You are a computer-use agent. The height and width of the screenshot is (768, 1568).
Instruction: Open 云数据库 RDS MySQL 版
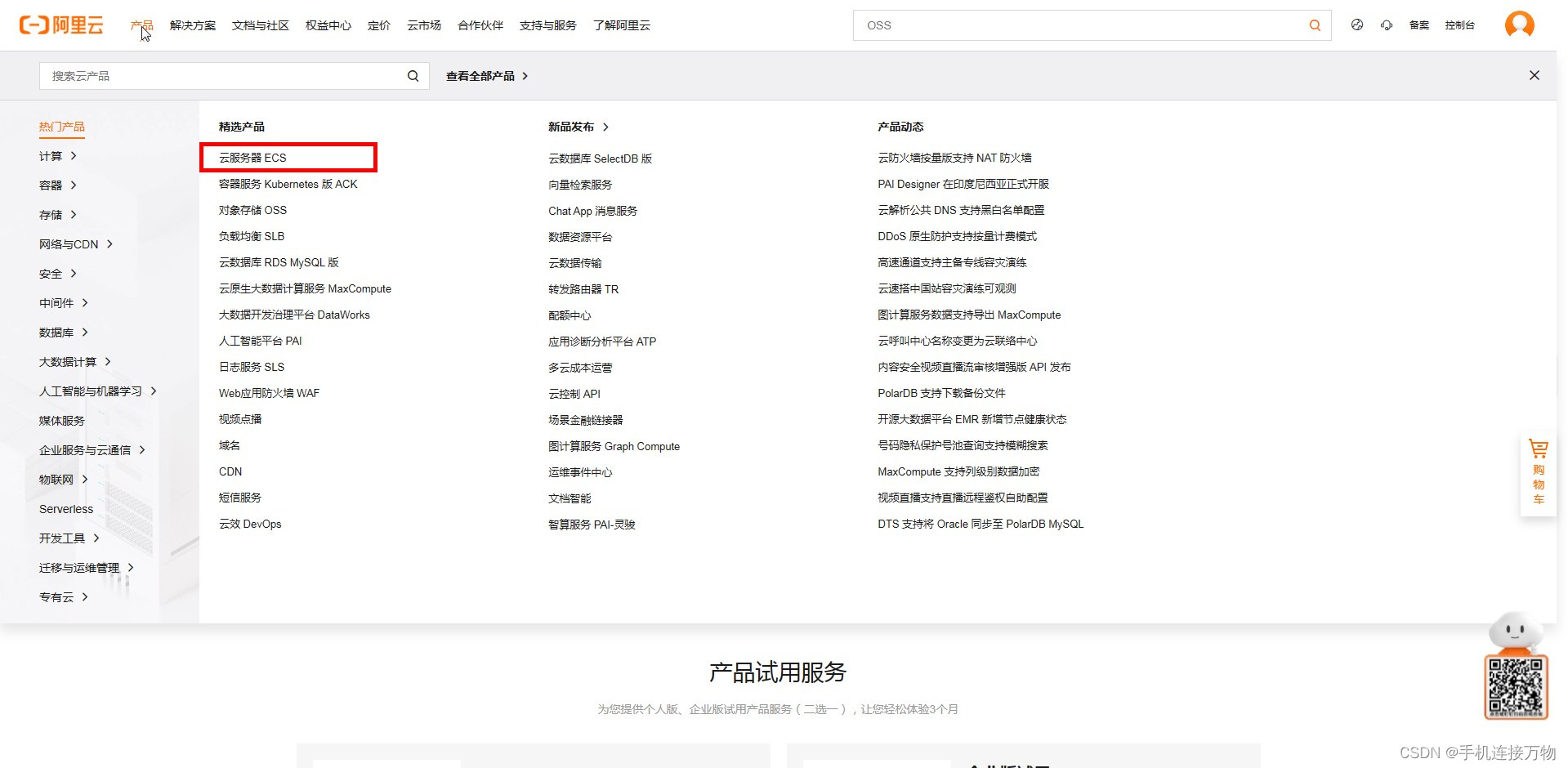coord(279,262)
